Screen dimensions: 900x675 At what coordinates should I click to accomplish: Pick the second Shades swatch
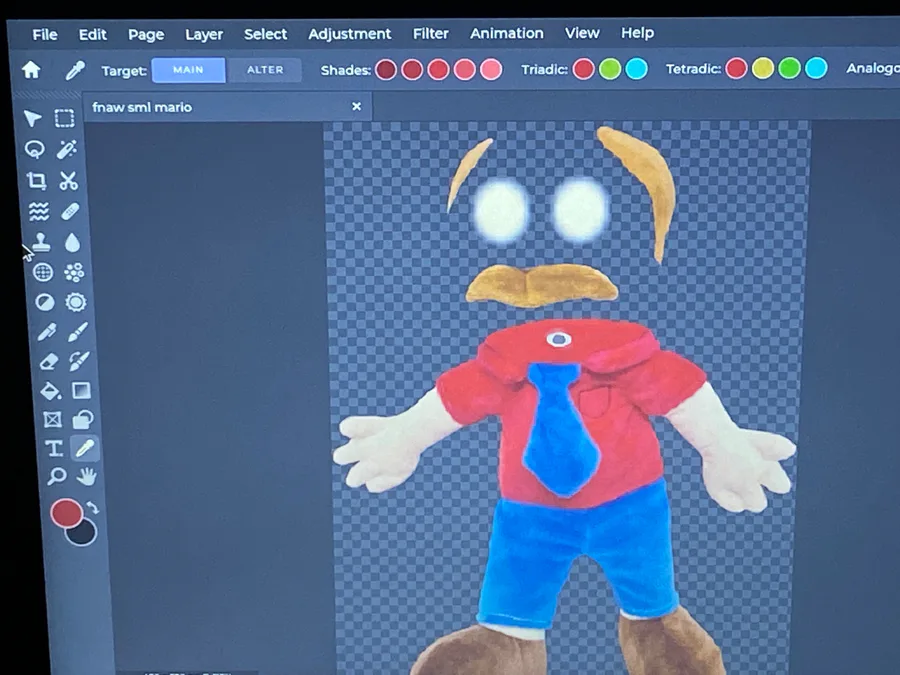point(412,70)
